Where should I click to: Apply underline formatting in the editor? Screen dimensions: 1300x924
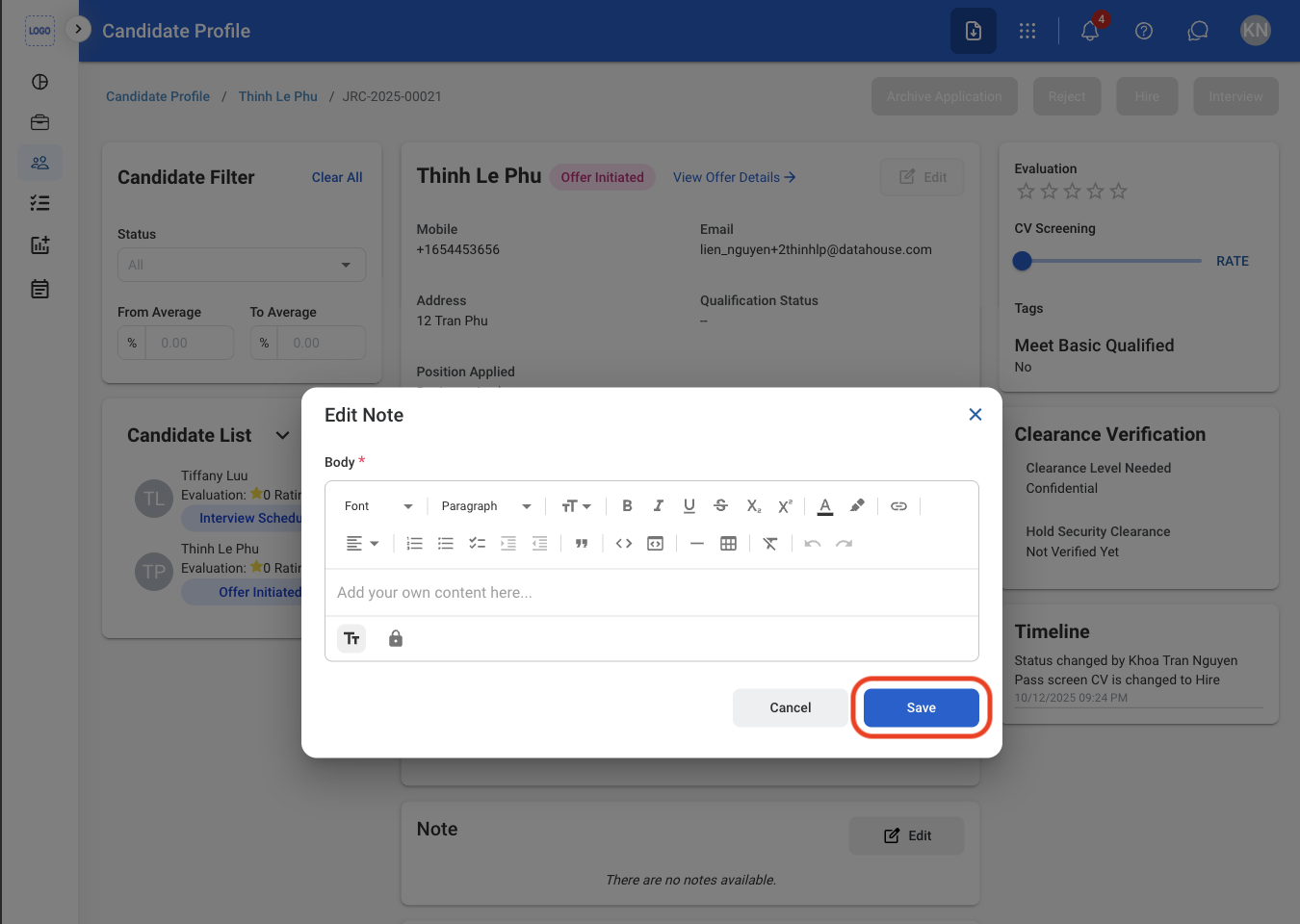tap(689, 505)
